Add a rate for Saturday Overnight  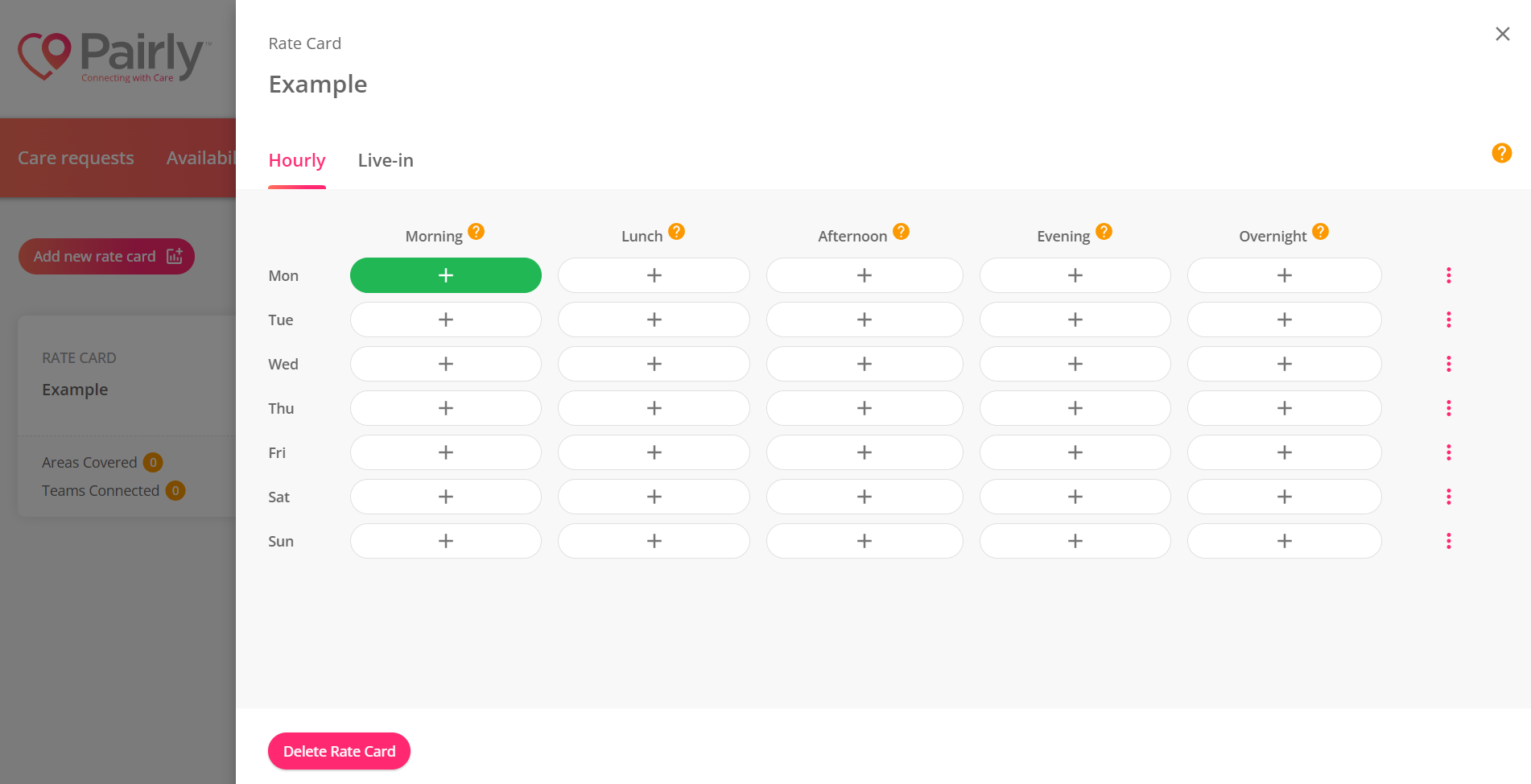click(x=1284, y=497)
